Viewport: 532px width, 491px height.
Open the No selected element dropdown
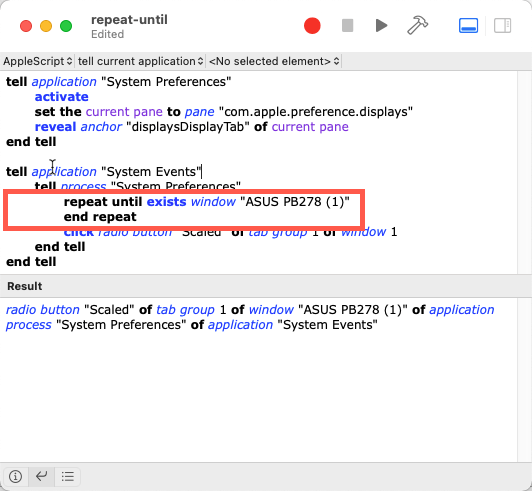[x=274, y=61]
